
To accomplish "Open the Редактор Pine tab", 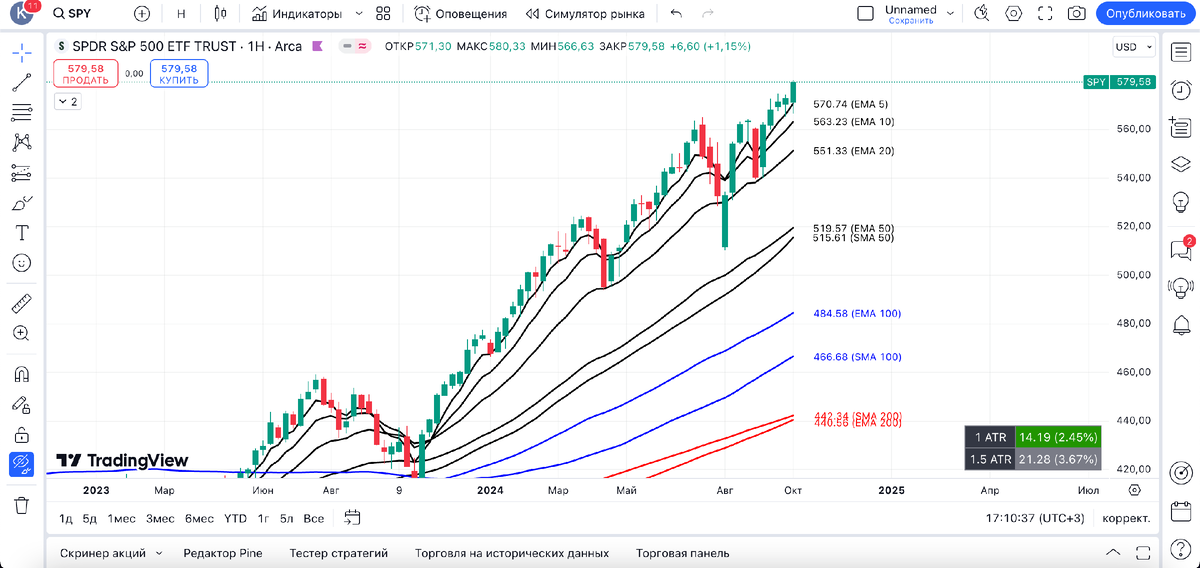I will (x=223, y=553).
